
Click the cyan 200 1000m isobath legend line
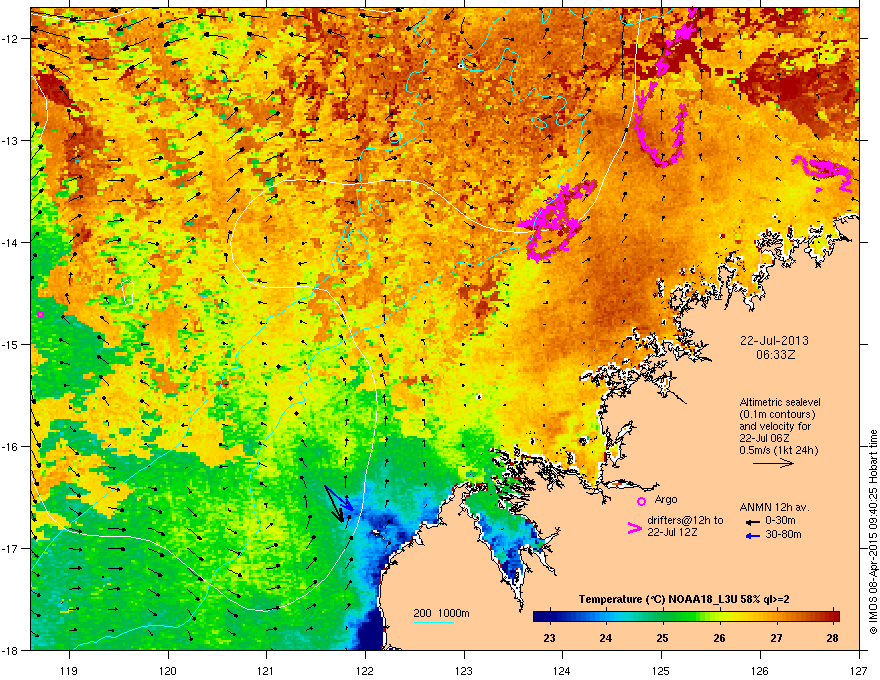click(x=434, y=622)
